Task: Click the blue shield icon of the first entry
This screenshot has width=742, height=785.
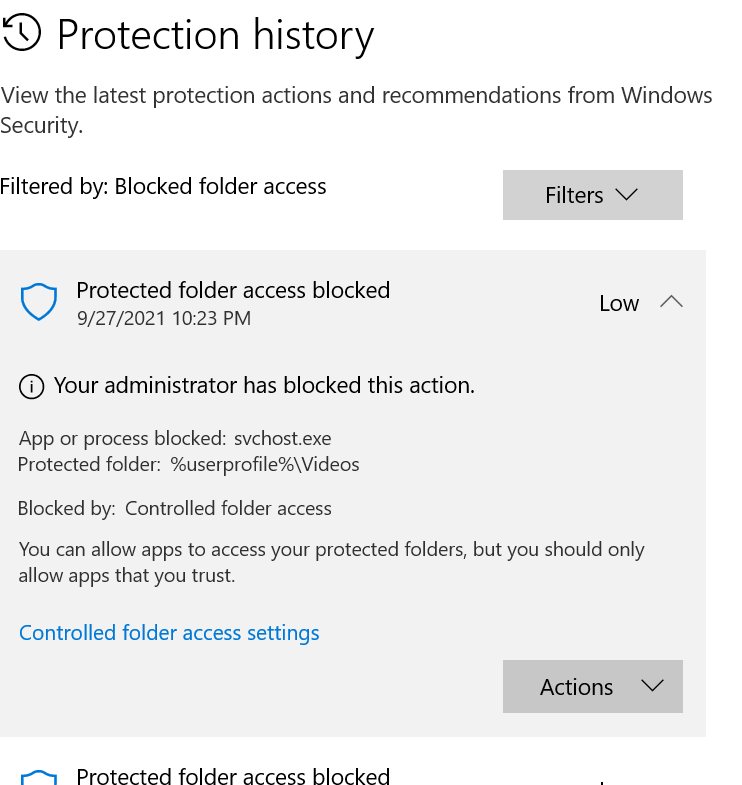Action: pos(39,302)
